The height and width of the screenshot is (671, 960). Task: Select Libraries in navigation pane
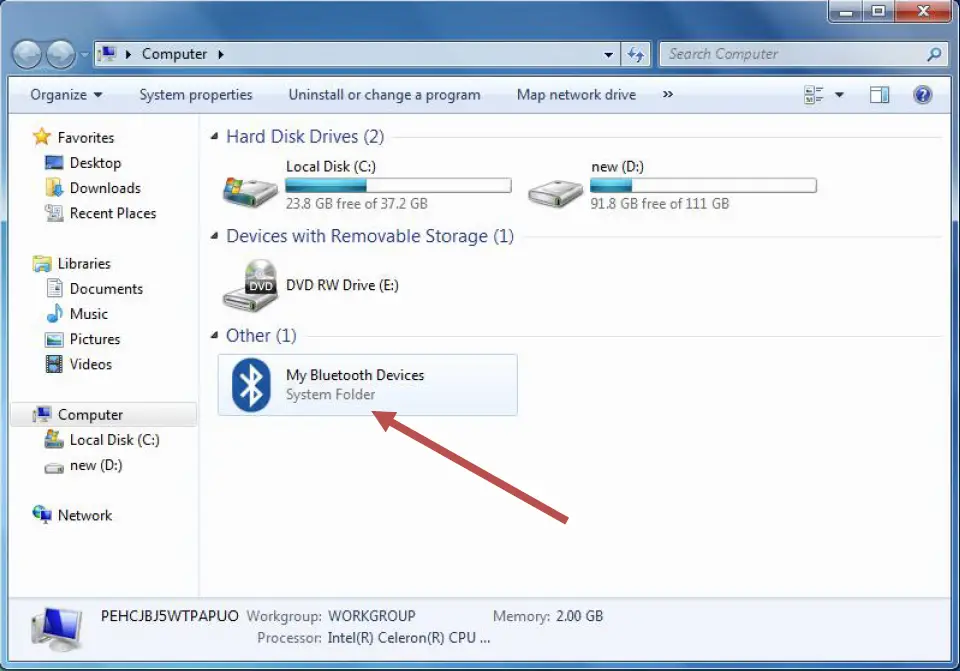click(84, 263)
